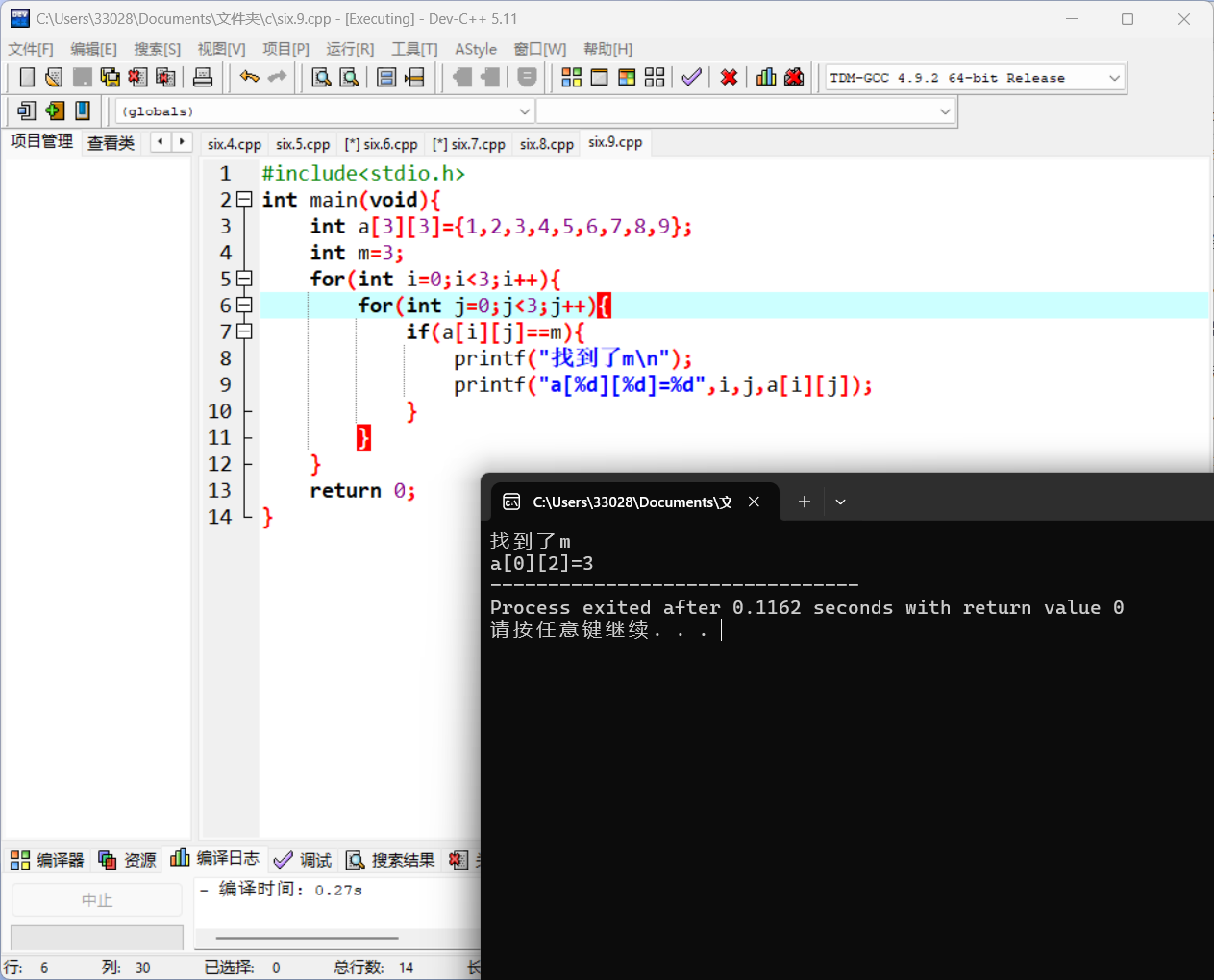Click the Delete profiling information icon
Viewport: 1214px width, 980px height.
(794, 77)
